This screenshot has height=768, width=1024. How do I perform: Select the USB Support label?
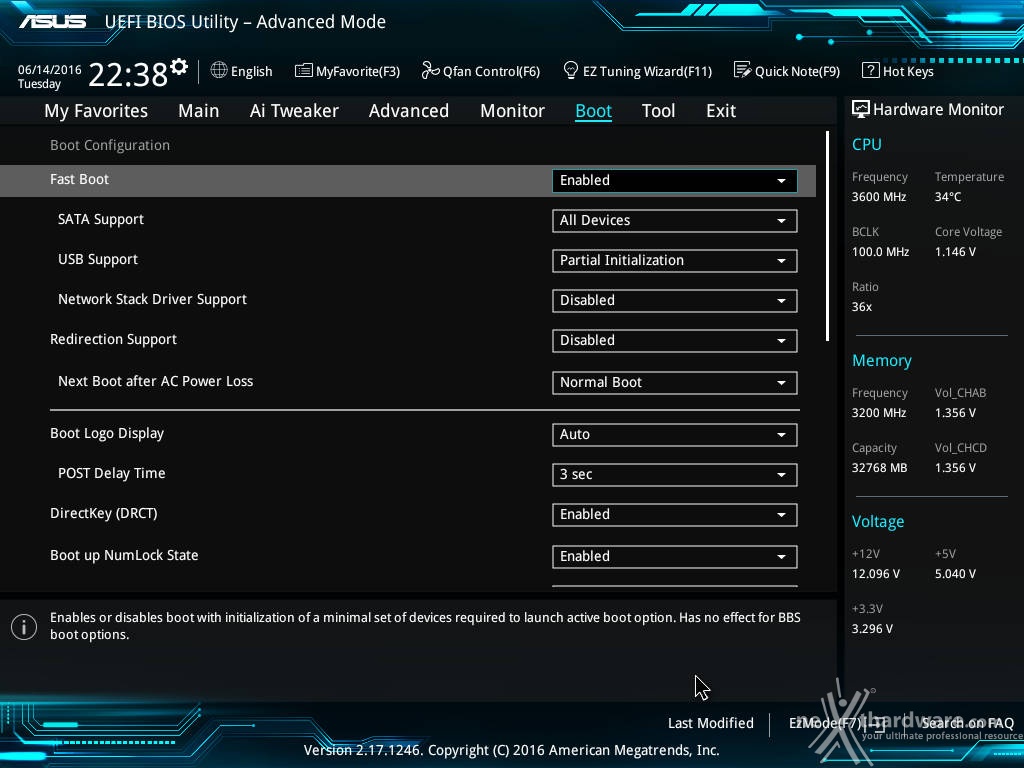pyautogui.click(x=98, y=260)
